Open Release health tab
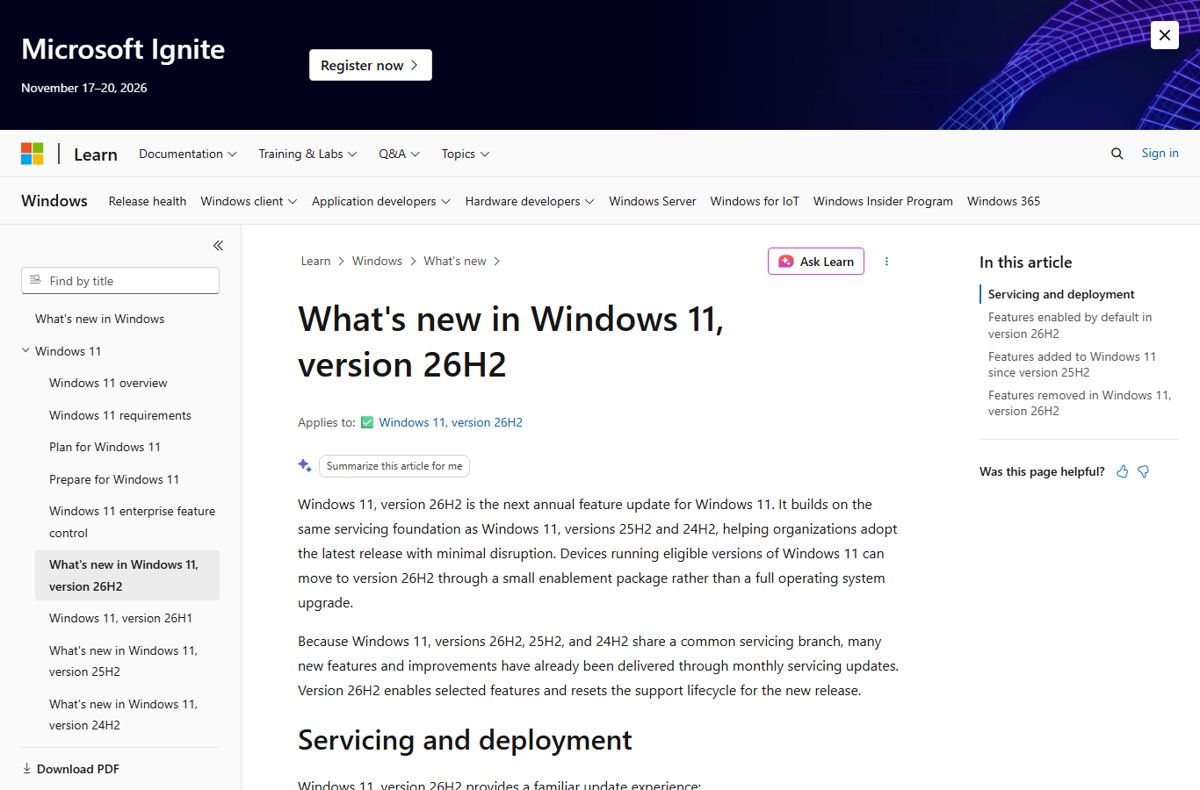Viewport: 1200px width, 790px height. point(147,201)
